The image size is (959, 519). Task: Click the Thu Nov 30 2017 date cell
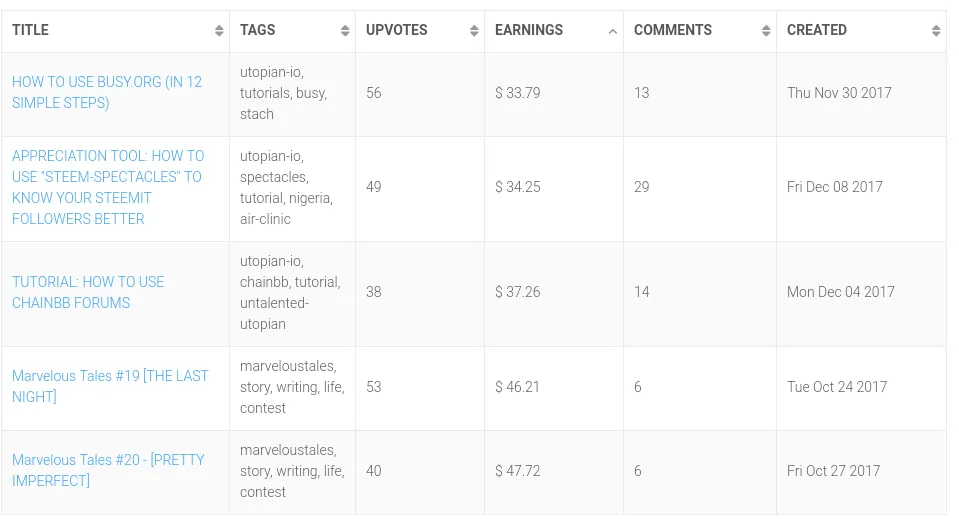[862, 94]
